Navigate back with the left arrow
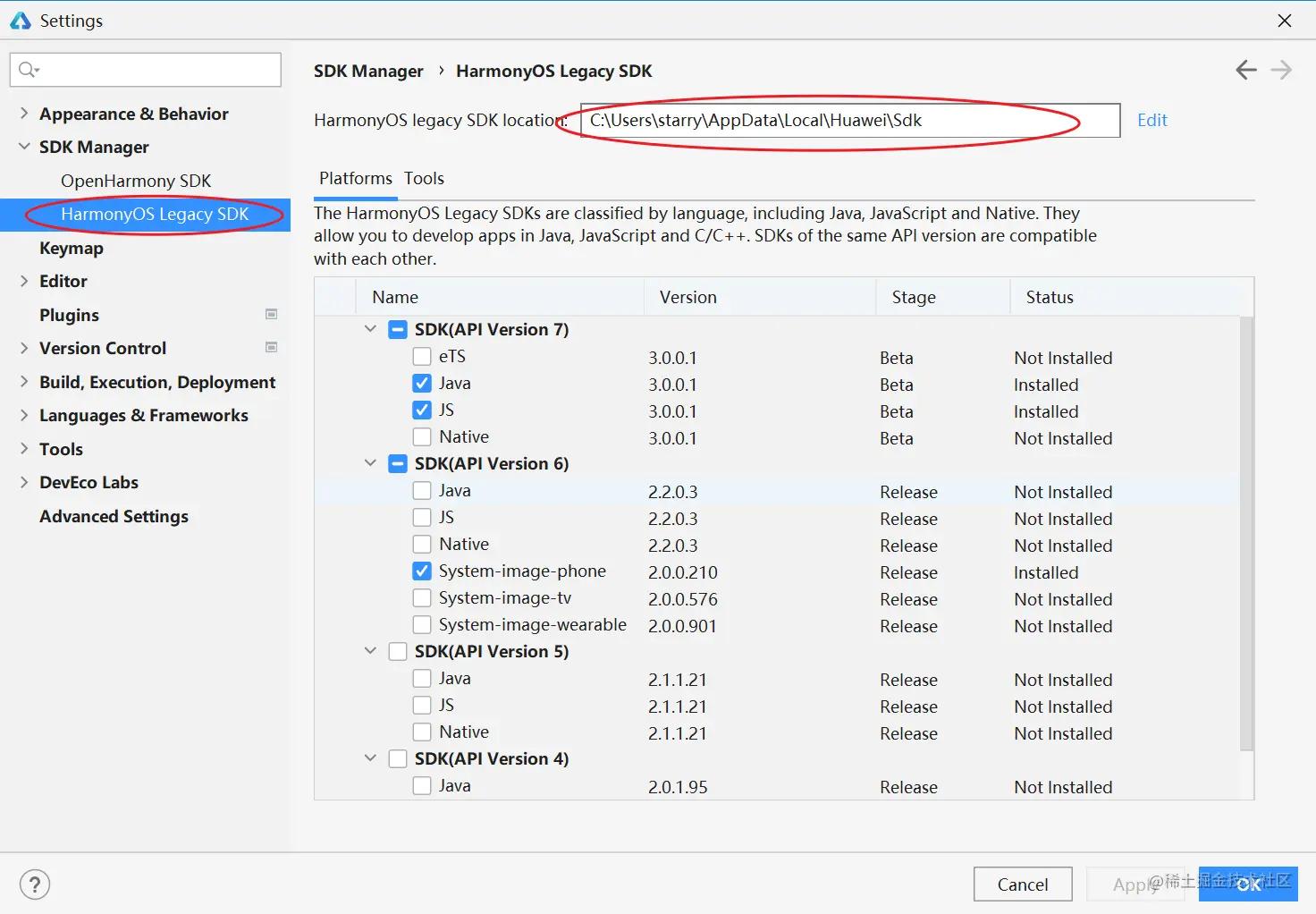The width and height of the screenshot is (1316, 914). click(x=1246, y=70)
